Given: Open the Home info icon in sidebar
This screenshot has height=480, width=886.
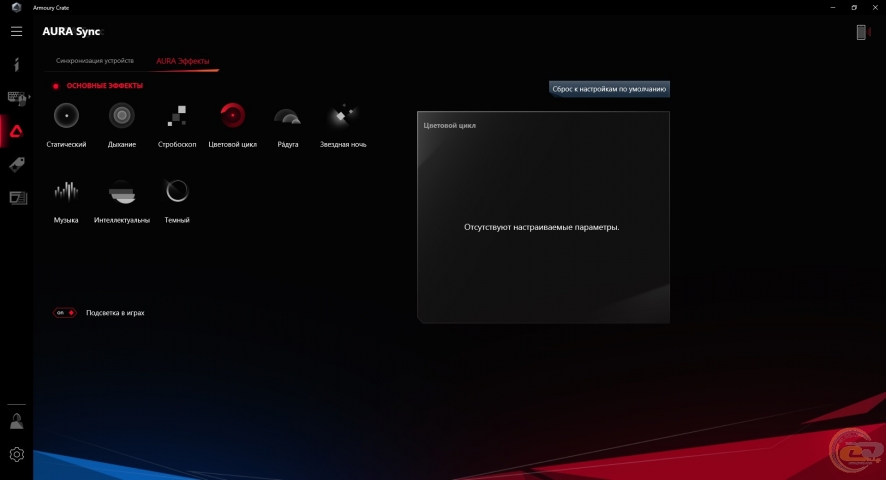Looking at the screenshot, I should [16, 64].
